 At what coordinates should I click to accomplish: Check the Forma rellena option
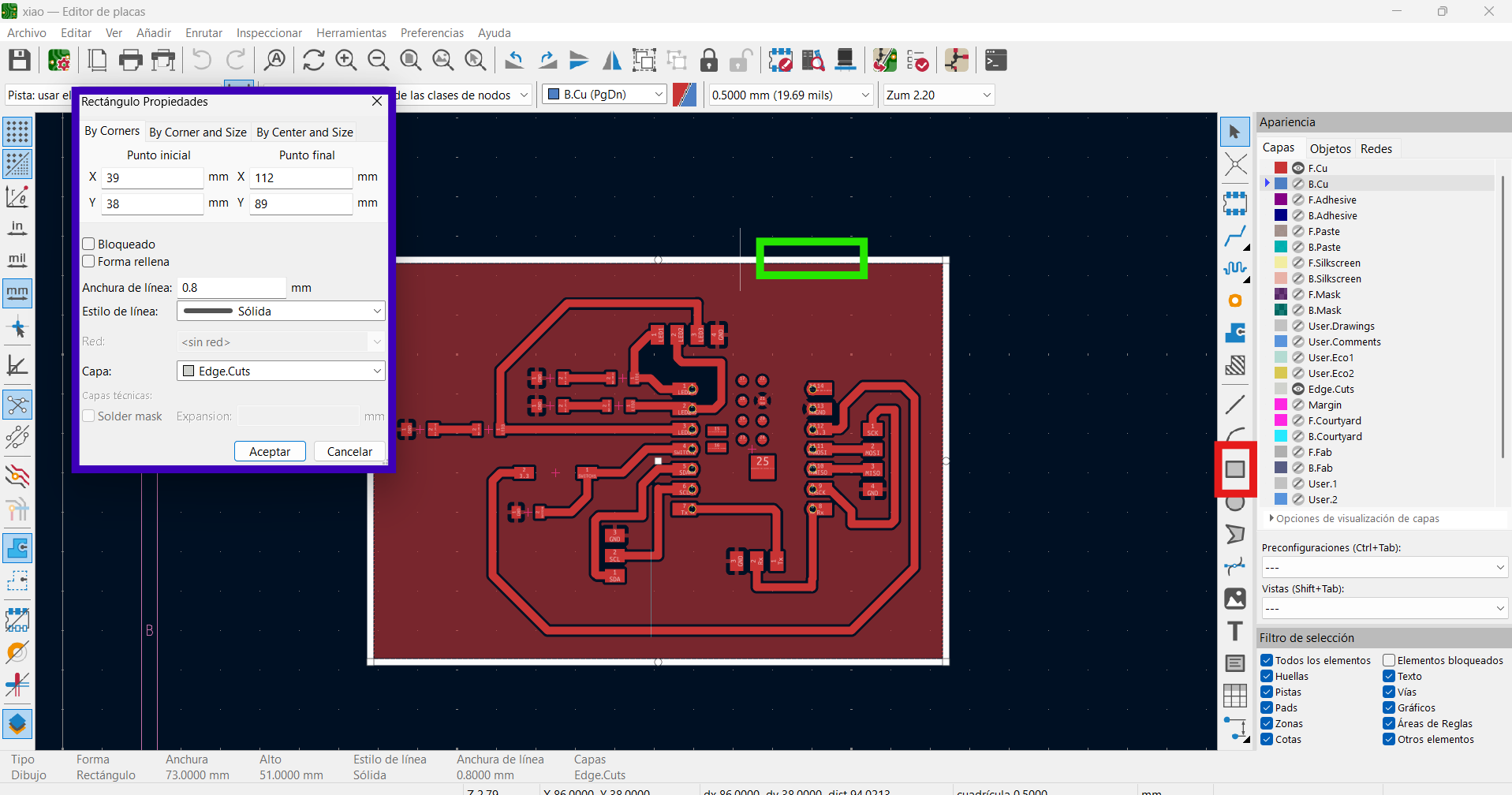88,262
